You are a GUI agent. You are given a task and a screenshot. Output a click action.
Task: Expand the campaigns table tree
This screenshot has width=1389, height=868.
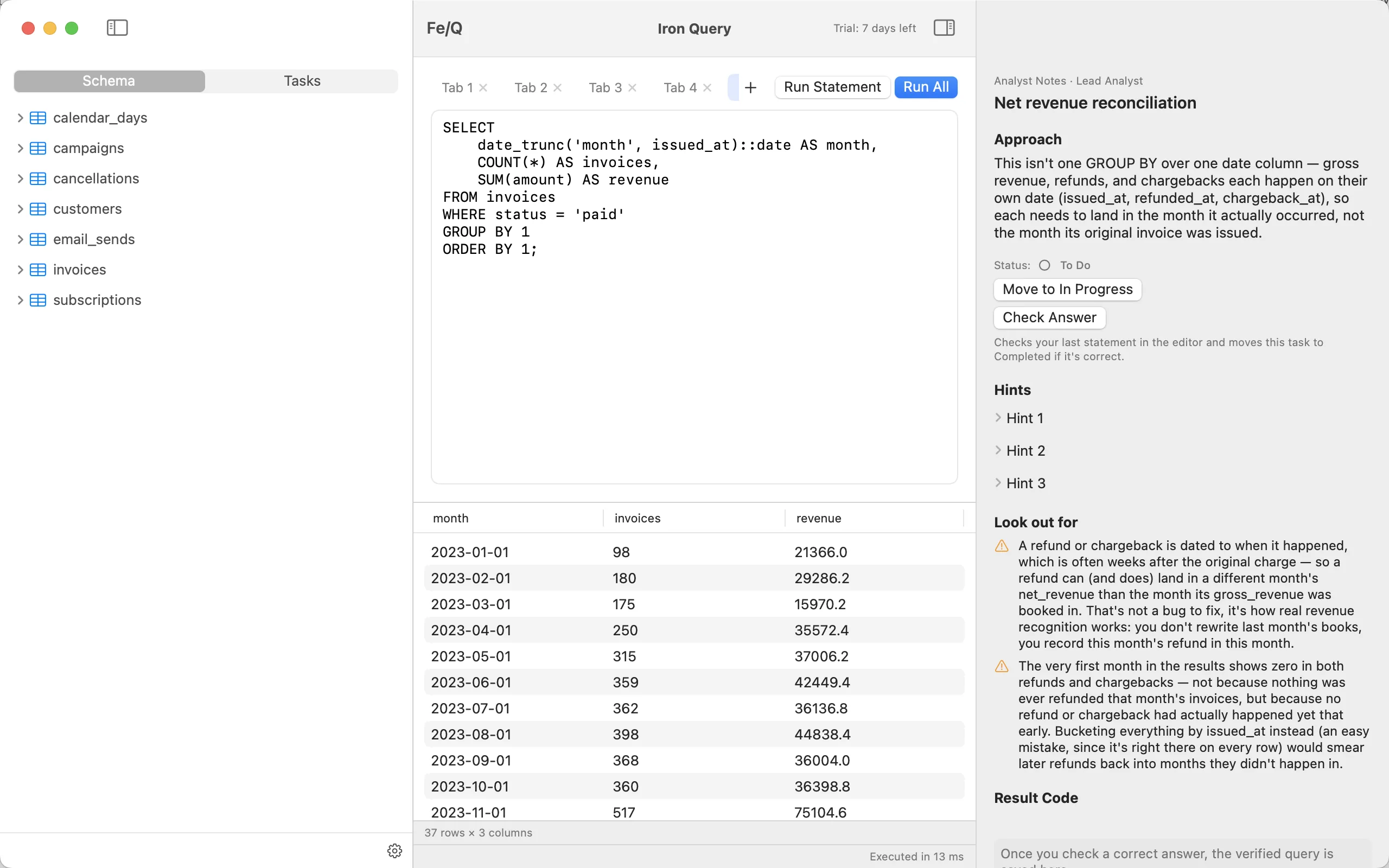click(20, 148)
